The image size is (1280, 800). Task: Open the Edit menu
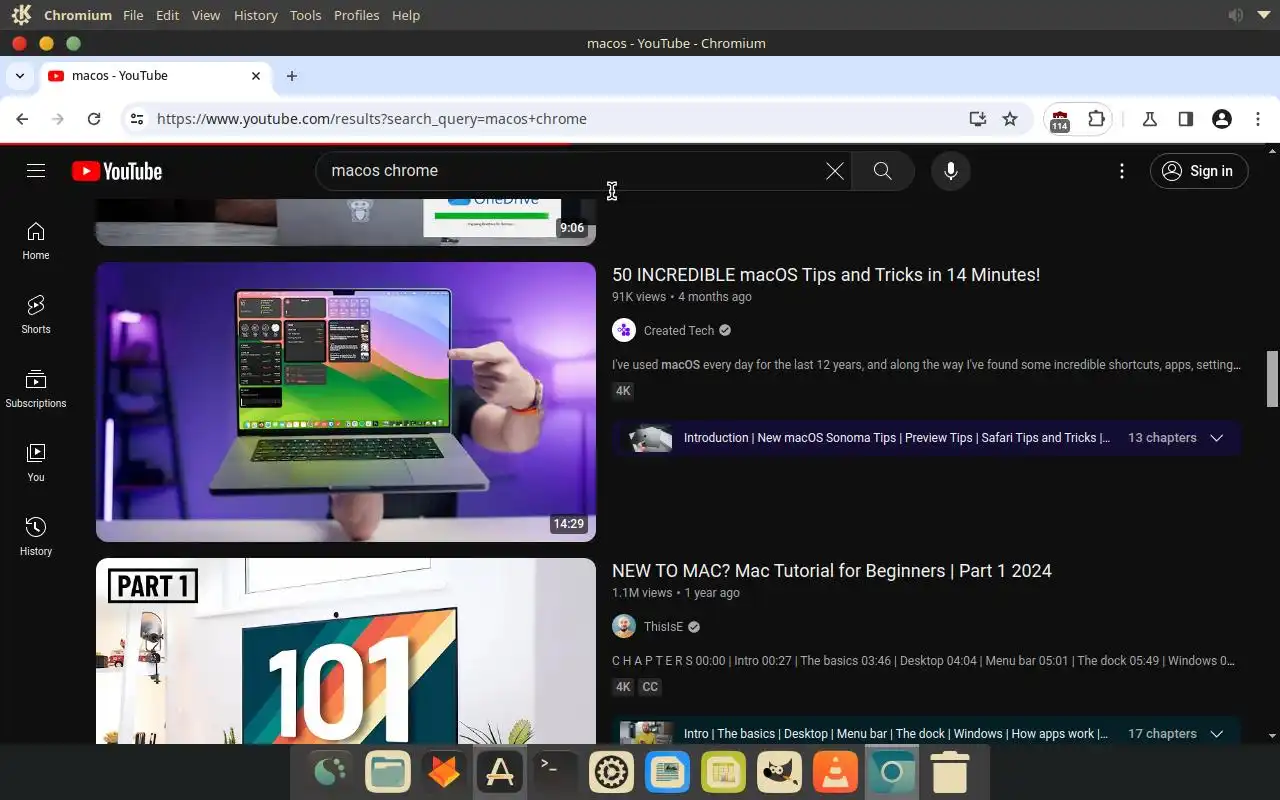(x=168, y=15)
